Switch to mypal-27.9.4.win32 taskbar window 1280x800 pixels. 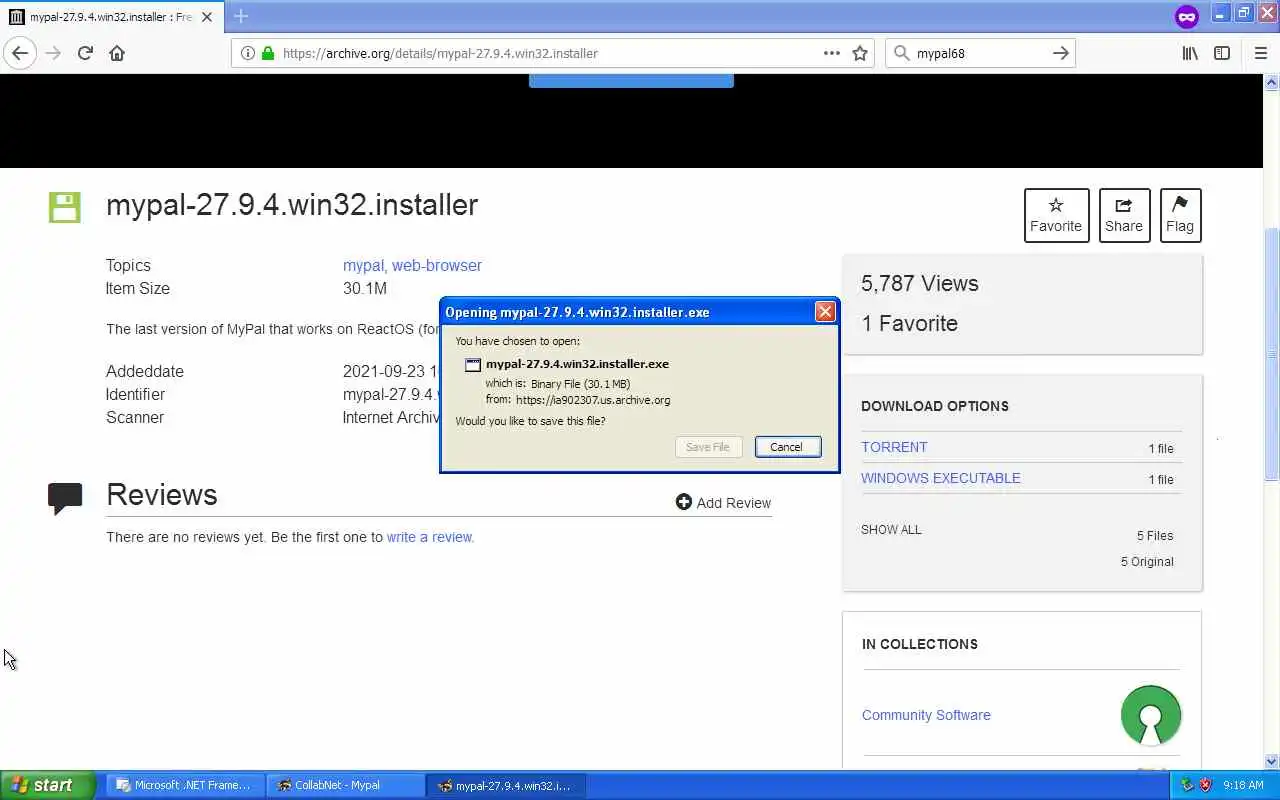click(x=506, y=785)
